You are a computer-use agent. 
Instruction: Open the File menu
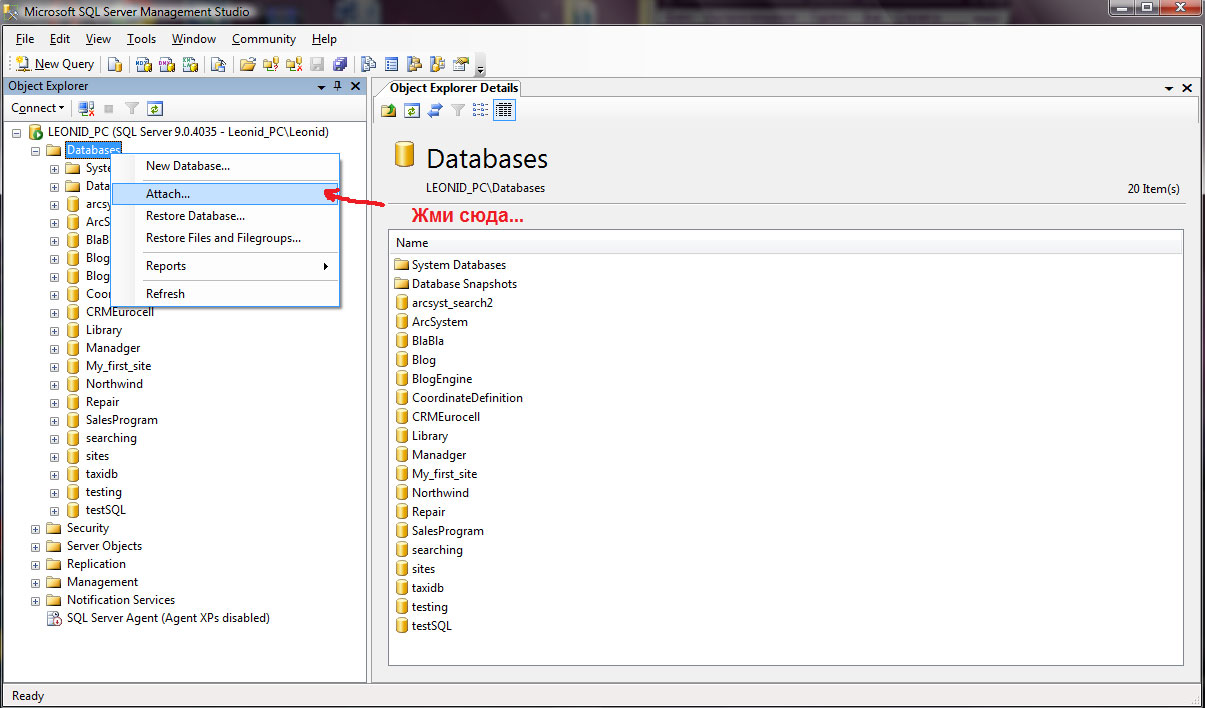[x=25, y=39]
